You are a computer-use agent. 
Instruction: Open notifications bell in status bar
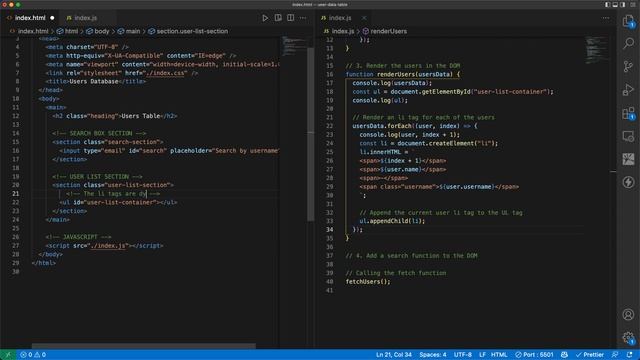pos(629,355)
